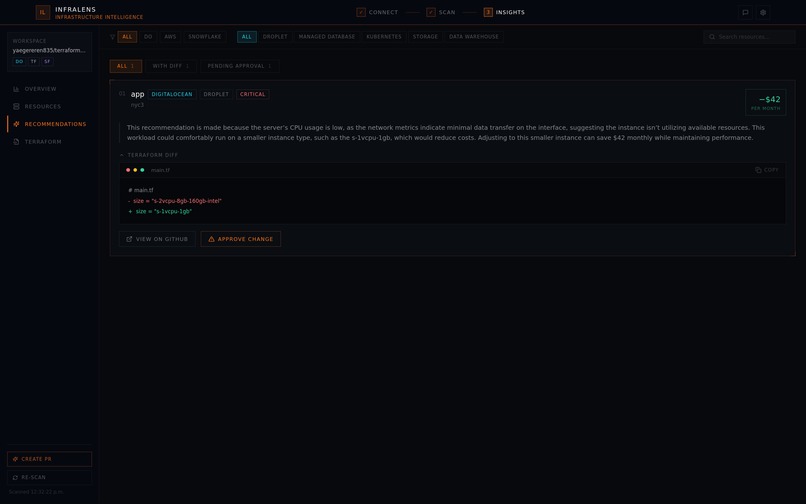Filter providers by AWS
The width and height of the screenshot is (806, 504).
tap(170, 37)
